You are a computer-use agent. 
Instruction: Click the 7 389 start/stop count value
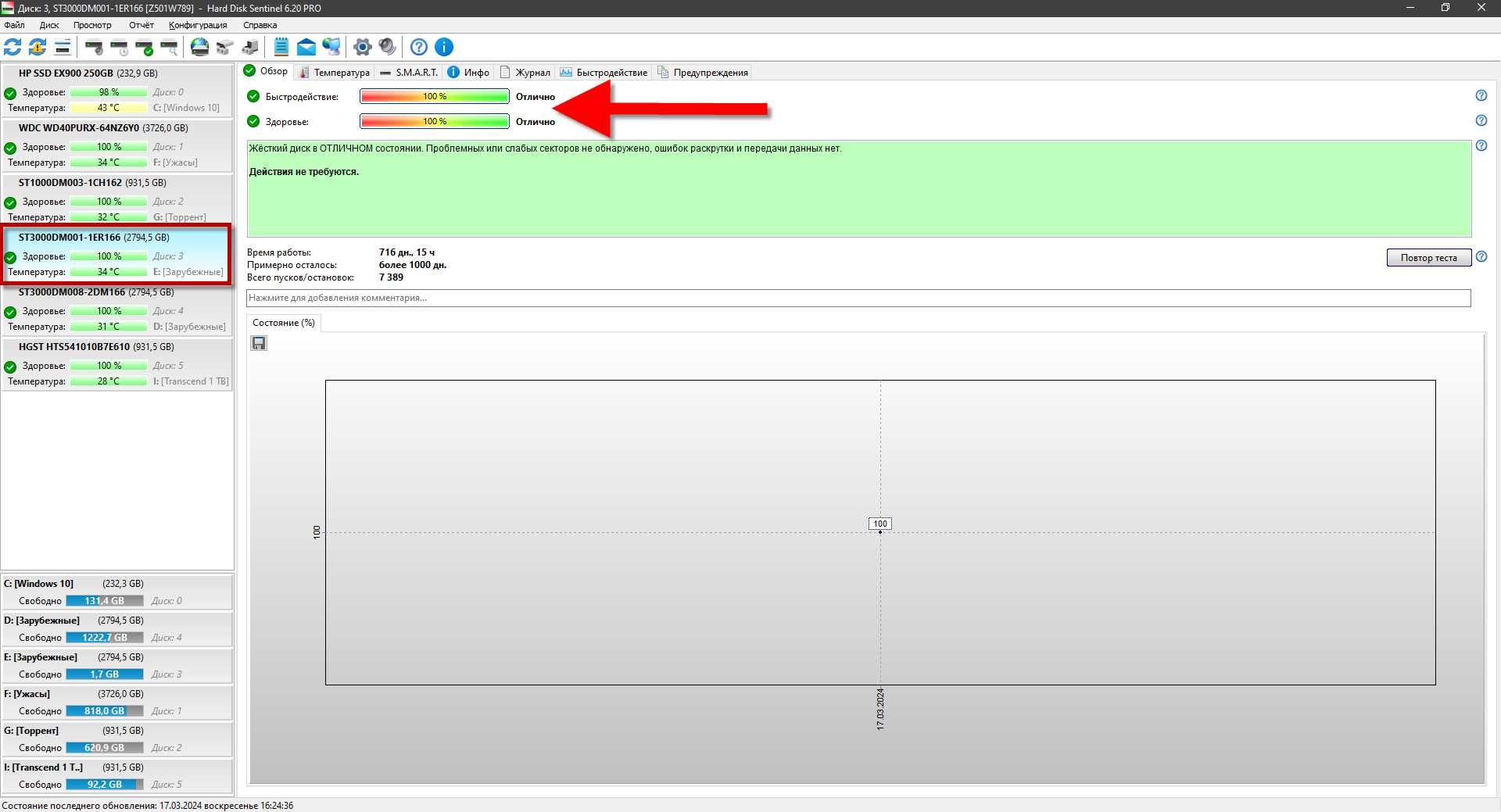pos(391,277)
